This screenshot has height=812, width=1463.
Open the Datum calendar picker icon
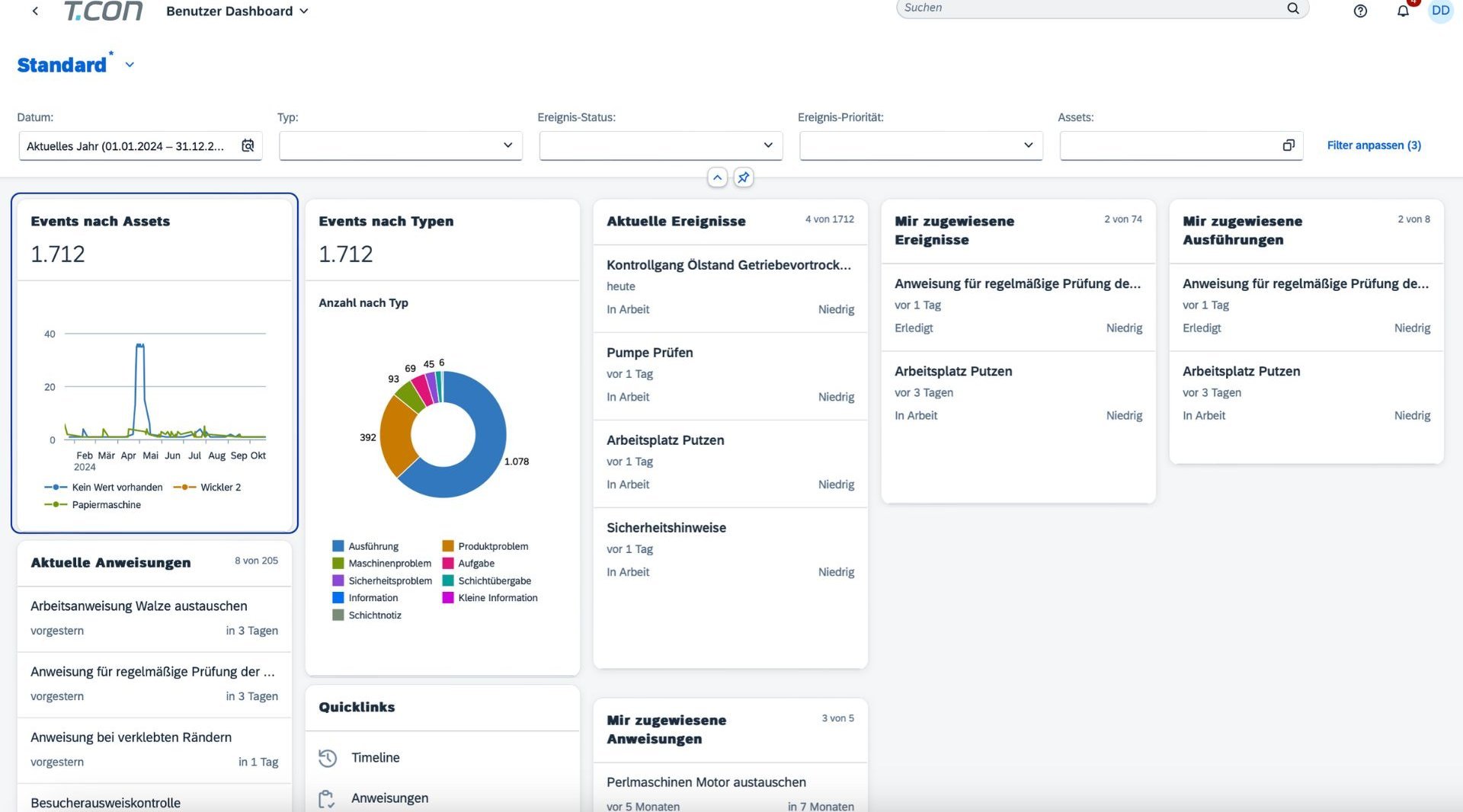tap(248, 145)
